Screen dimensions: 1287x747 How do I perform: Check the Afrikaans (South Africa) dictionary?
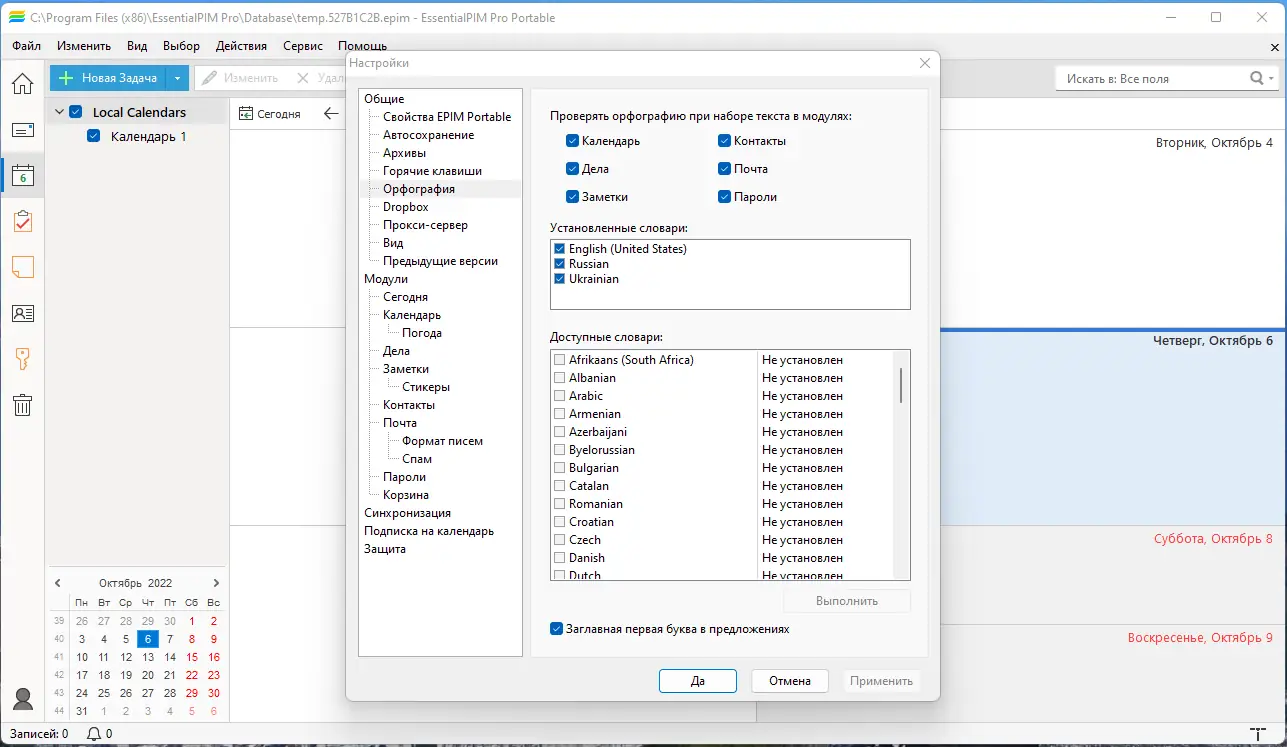[560, 360]
